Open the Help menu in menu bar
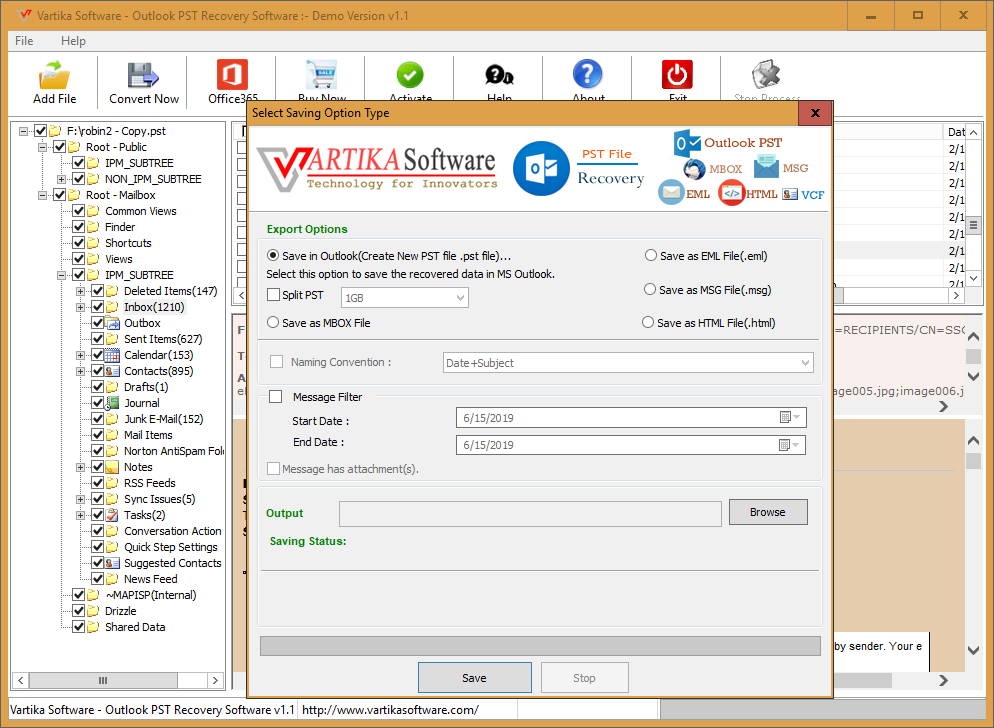The width and height of the screenshot is (994, 728). click(73, 41)
